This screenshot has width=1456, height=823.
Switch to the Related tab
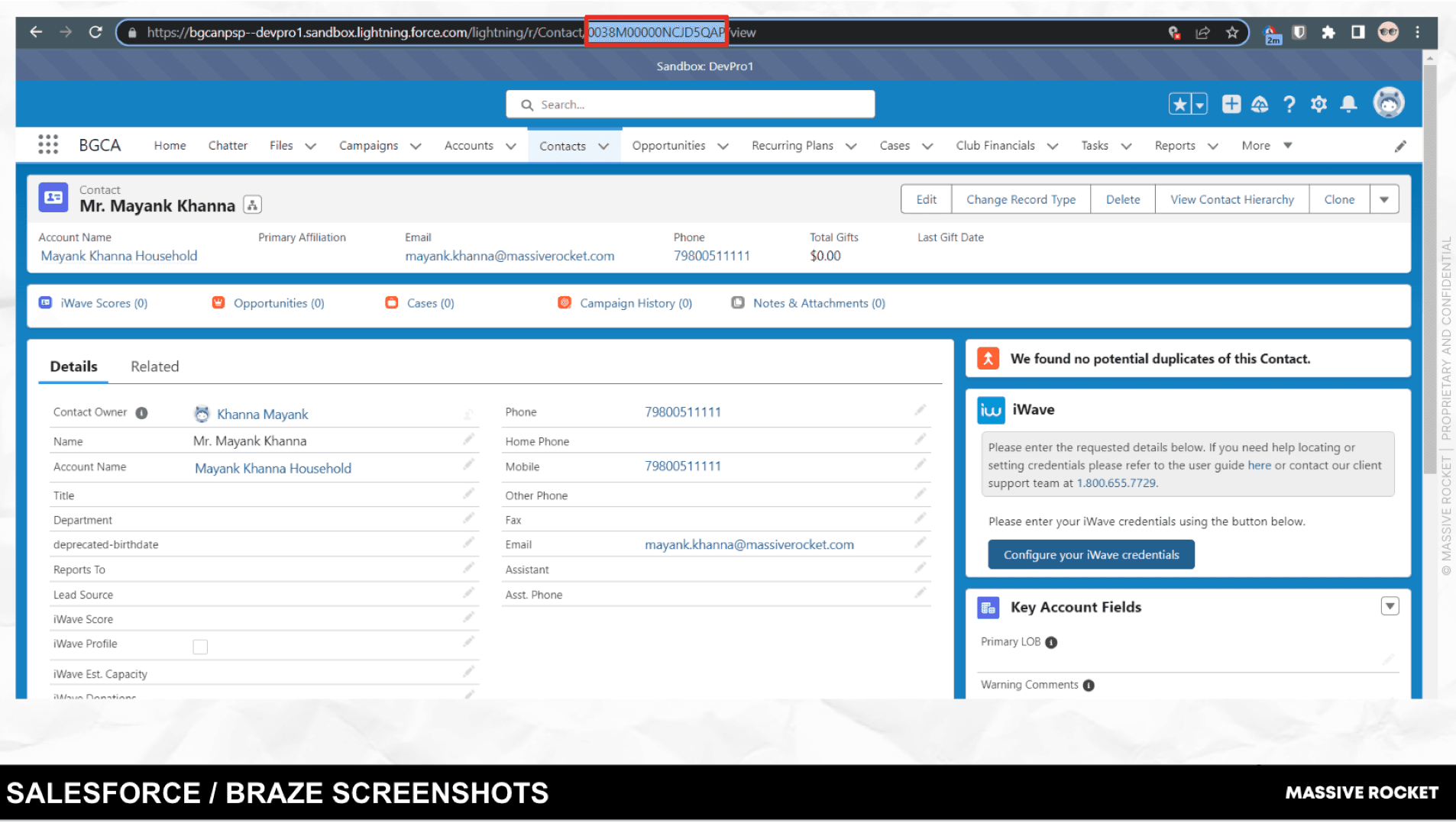tap(154, 366)
